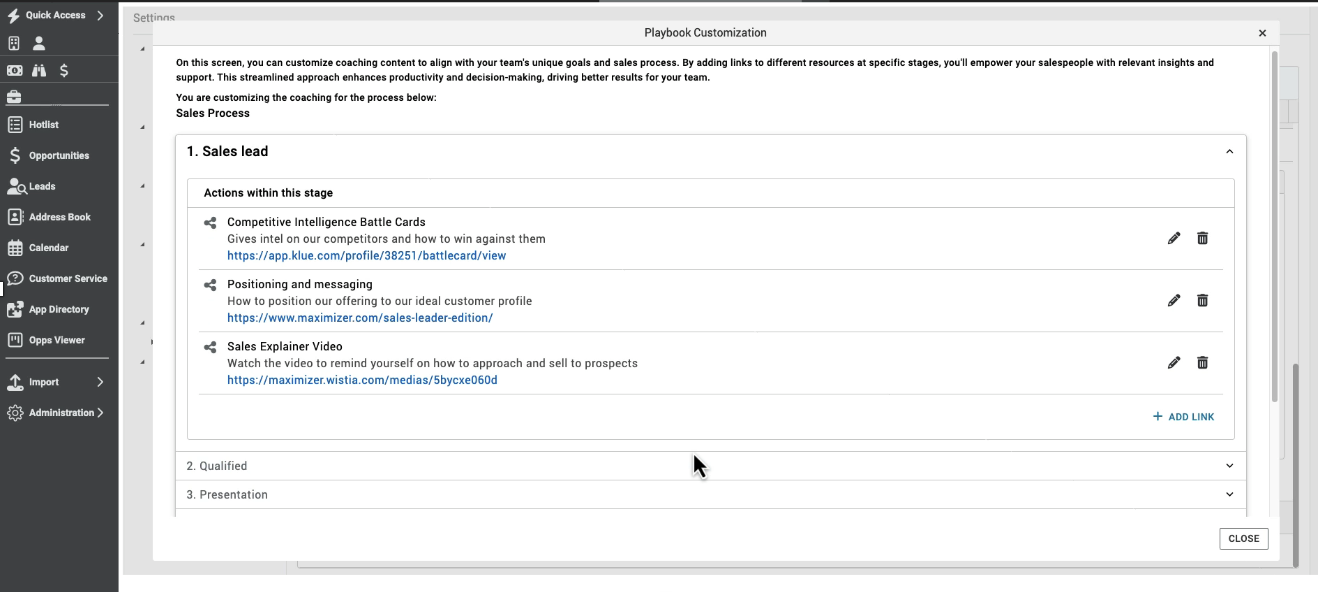Open the Quick Access lightning icon

(14, 15)
